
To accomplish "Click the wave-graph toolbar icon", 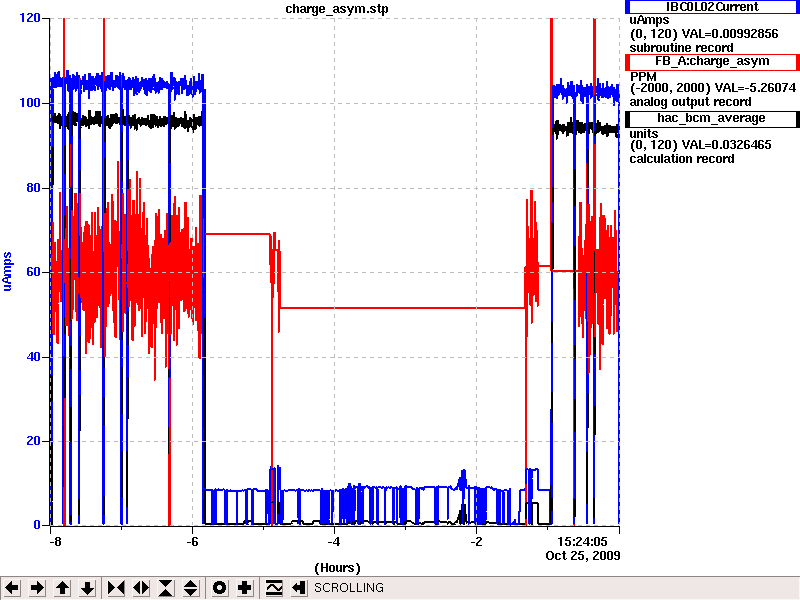I will point(274,588).
